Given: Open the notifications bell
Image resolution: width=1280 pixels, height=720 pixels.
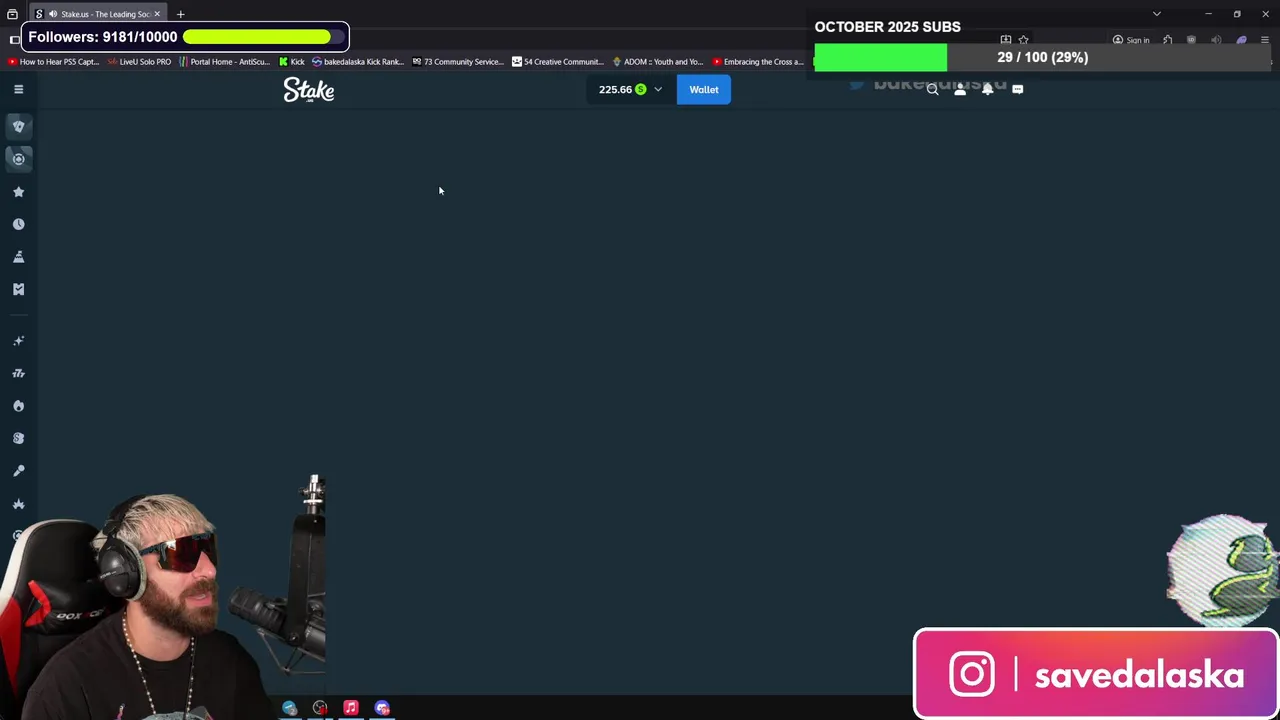Looking at the screenshot, I should [988, 89].
